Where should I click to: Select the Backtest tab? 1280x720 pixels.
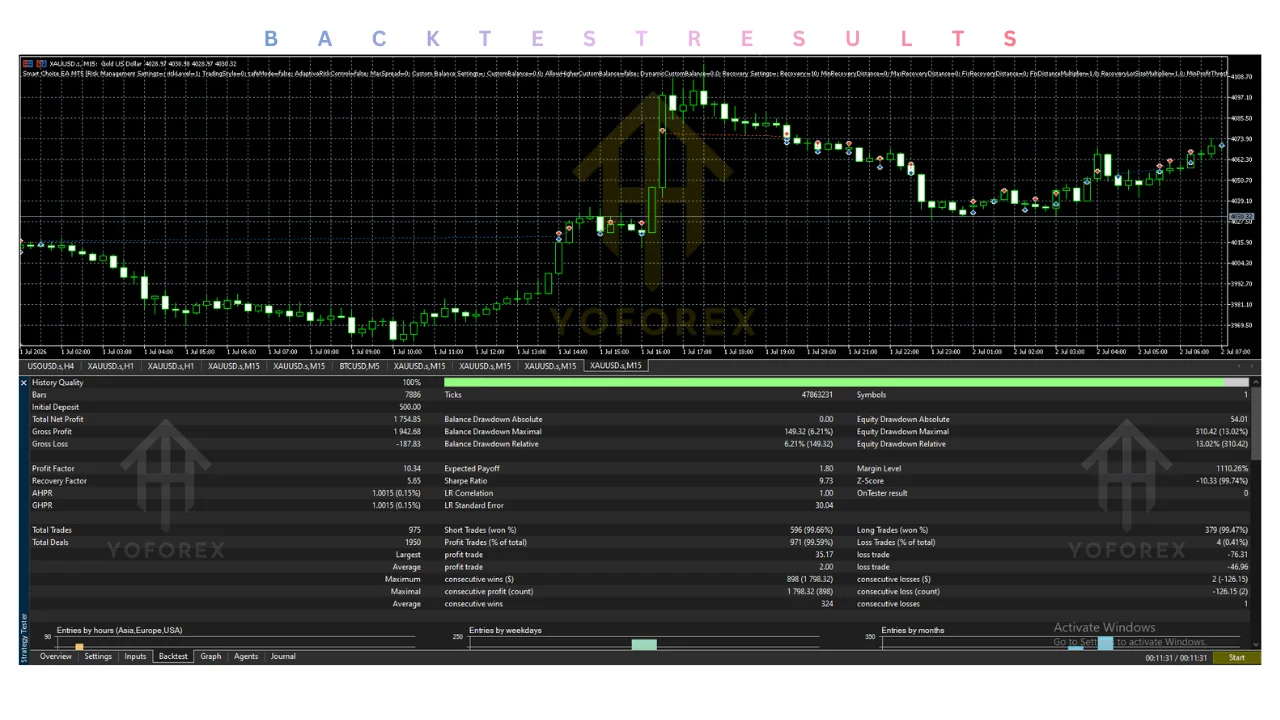click(x=173, y=657)
